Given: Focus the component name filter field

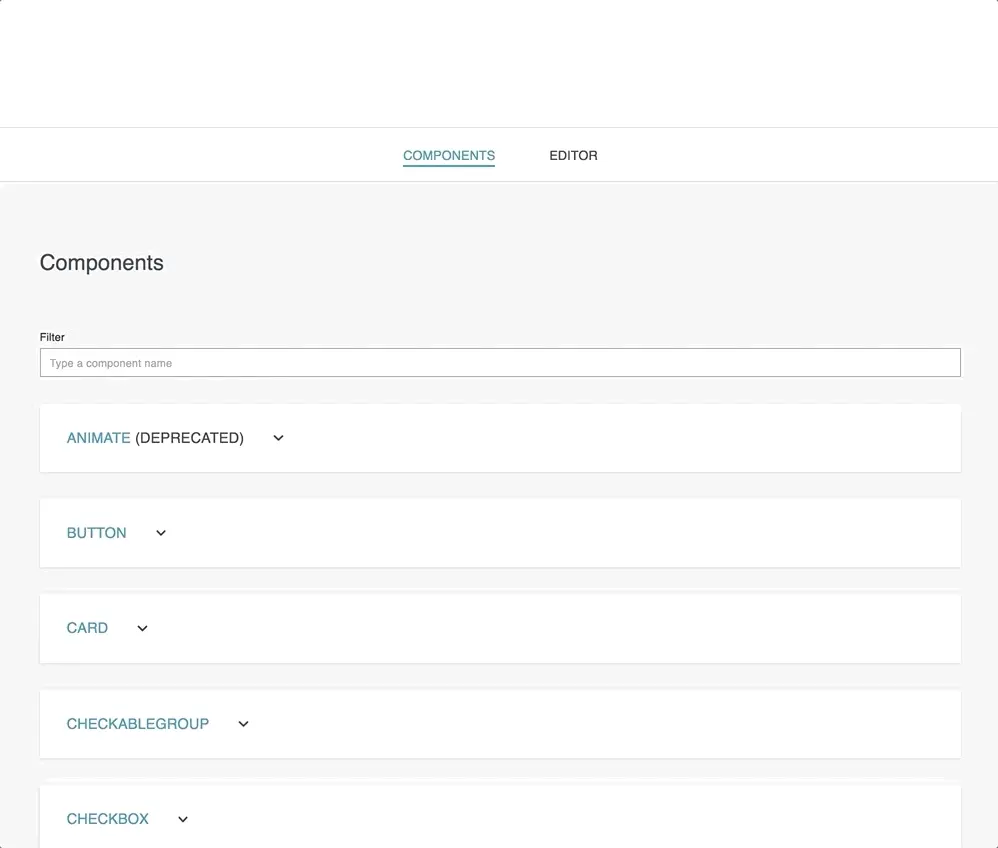Looking at the screenshot, I should (x=500, y=363).
